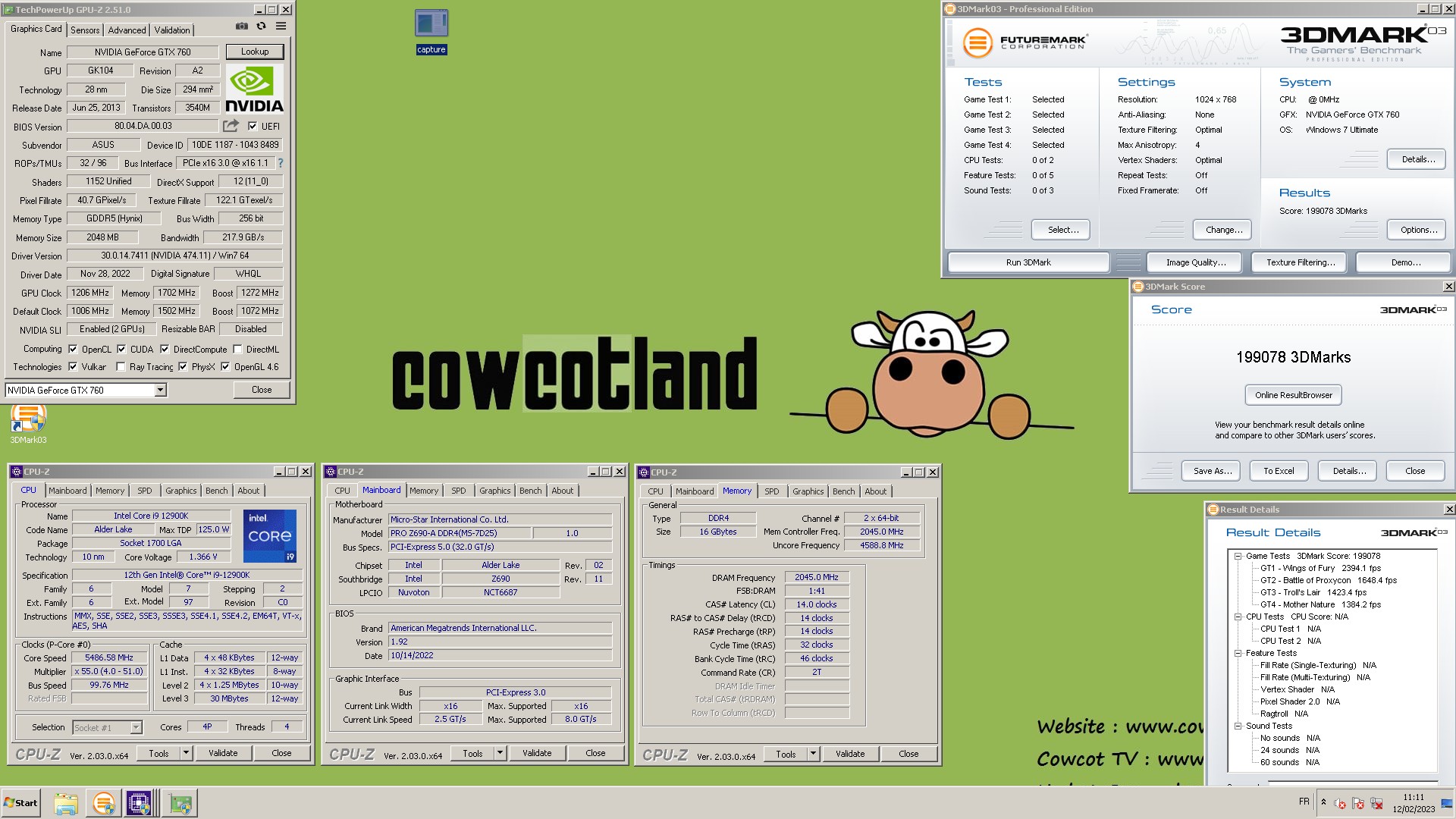1456x819 pixels.
Task: Click the CPU-Z taskbar icon
Action: (x=140, y=803)
